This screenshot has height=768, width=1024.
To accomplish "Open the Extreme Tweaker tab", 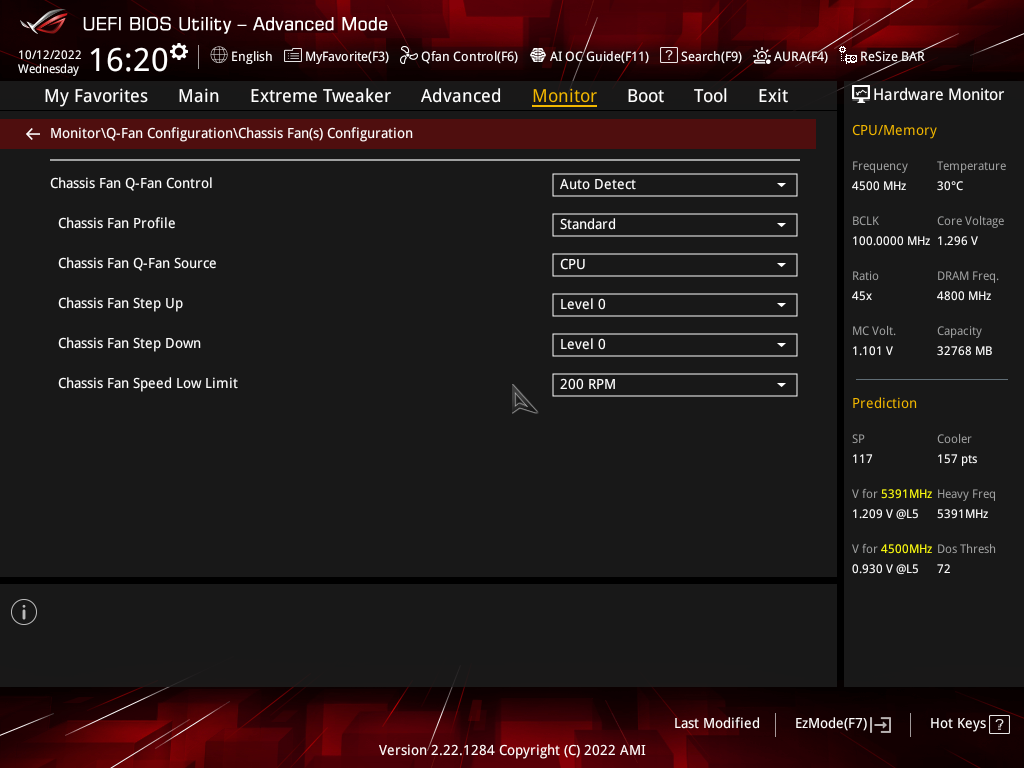I will point(320,96).
